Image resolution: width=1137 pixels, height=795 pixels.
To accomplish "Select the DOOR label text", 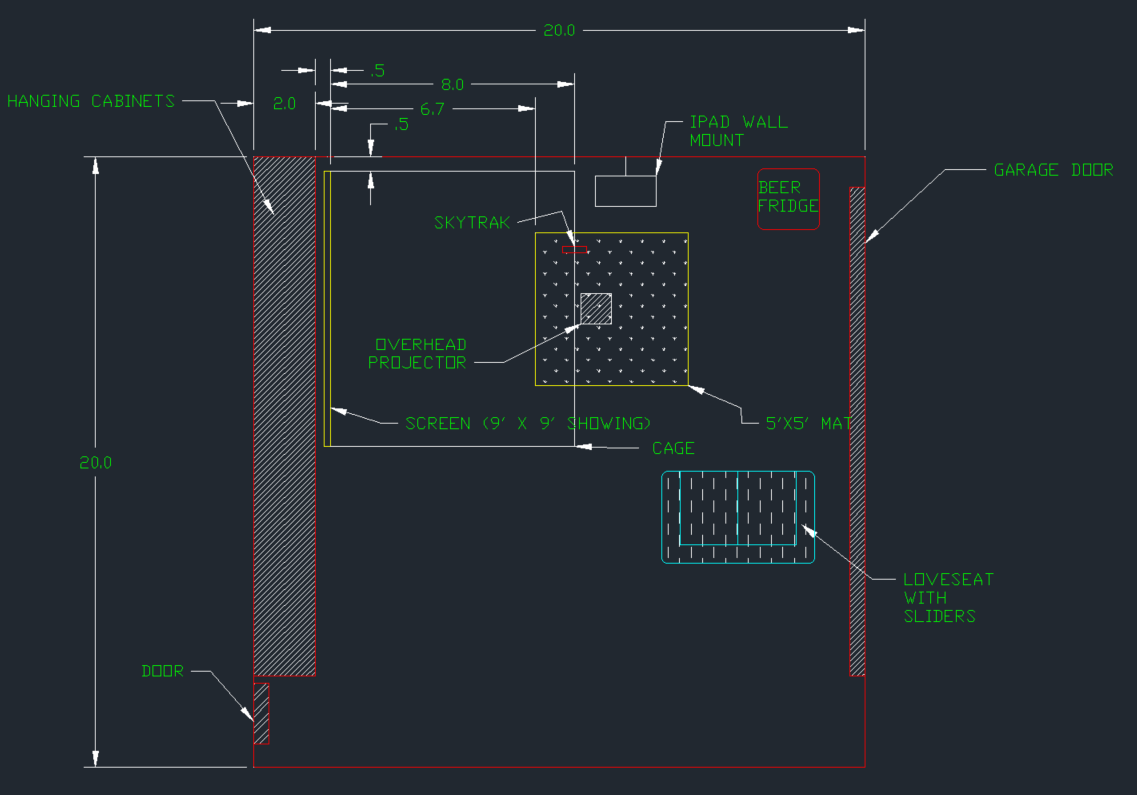I will click(x=162, y=671).
